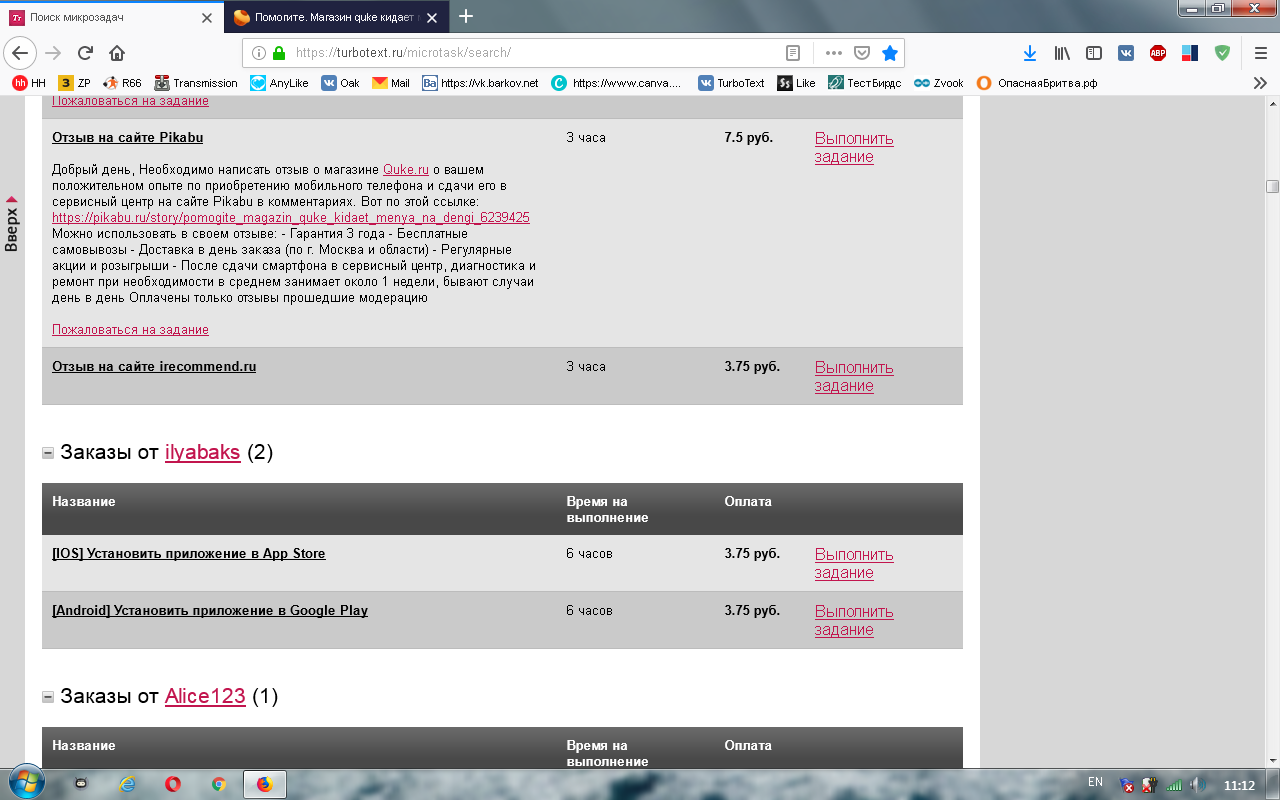Open the Отзыв на сайте Pikabu task
This screenshot has width=1280, height=800.
[127, 137]
